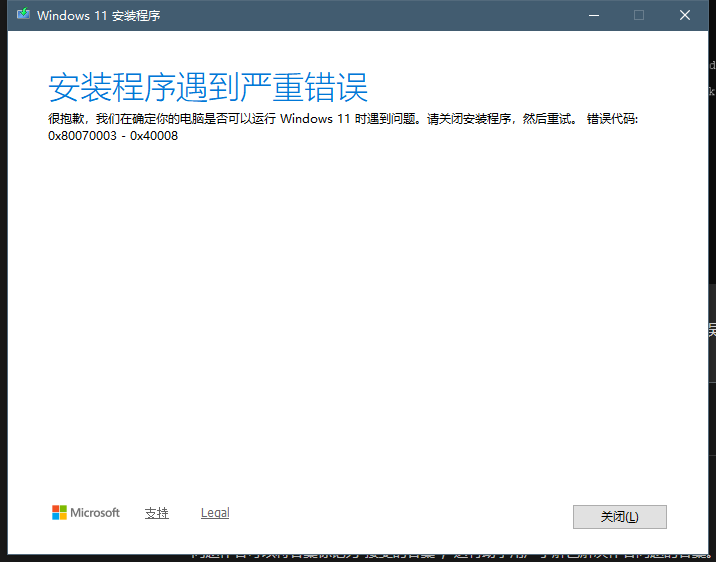Minimize the Windows 11 安装程序 window

coord(594,16)
